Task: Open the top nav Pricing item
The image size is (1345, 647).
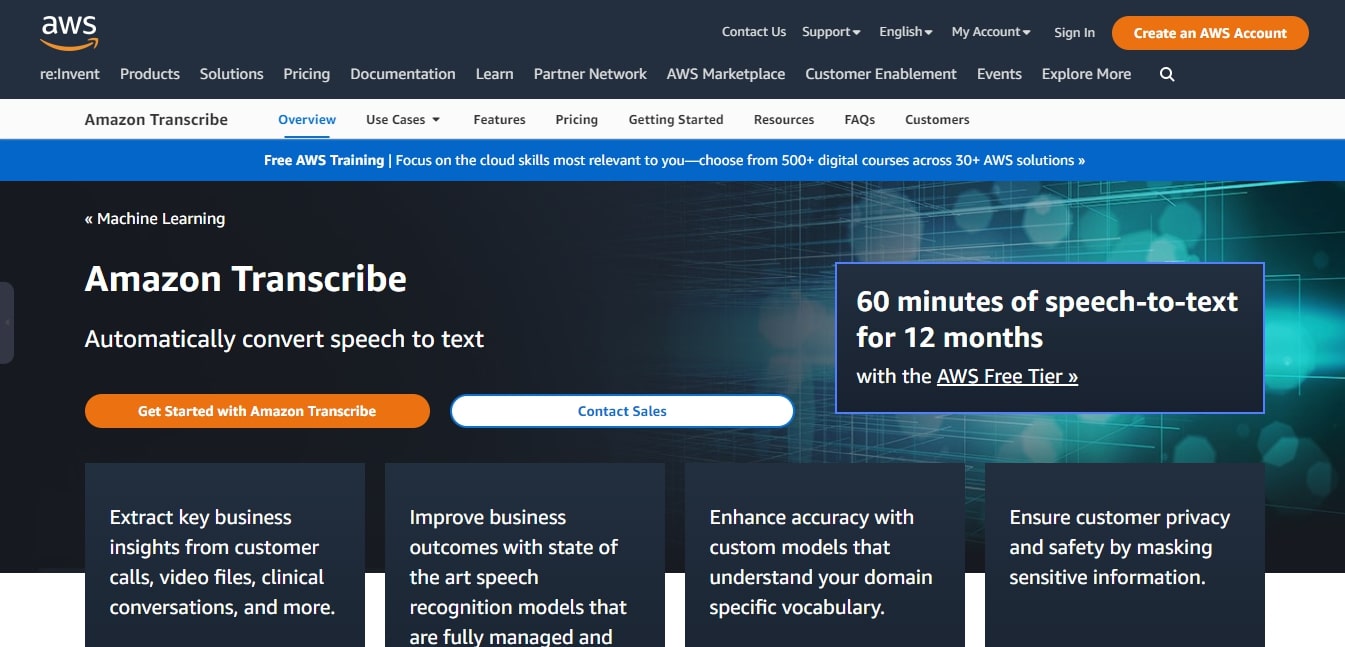Action: [x=306, y=74]
